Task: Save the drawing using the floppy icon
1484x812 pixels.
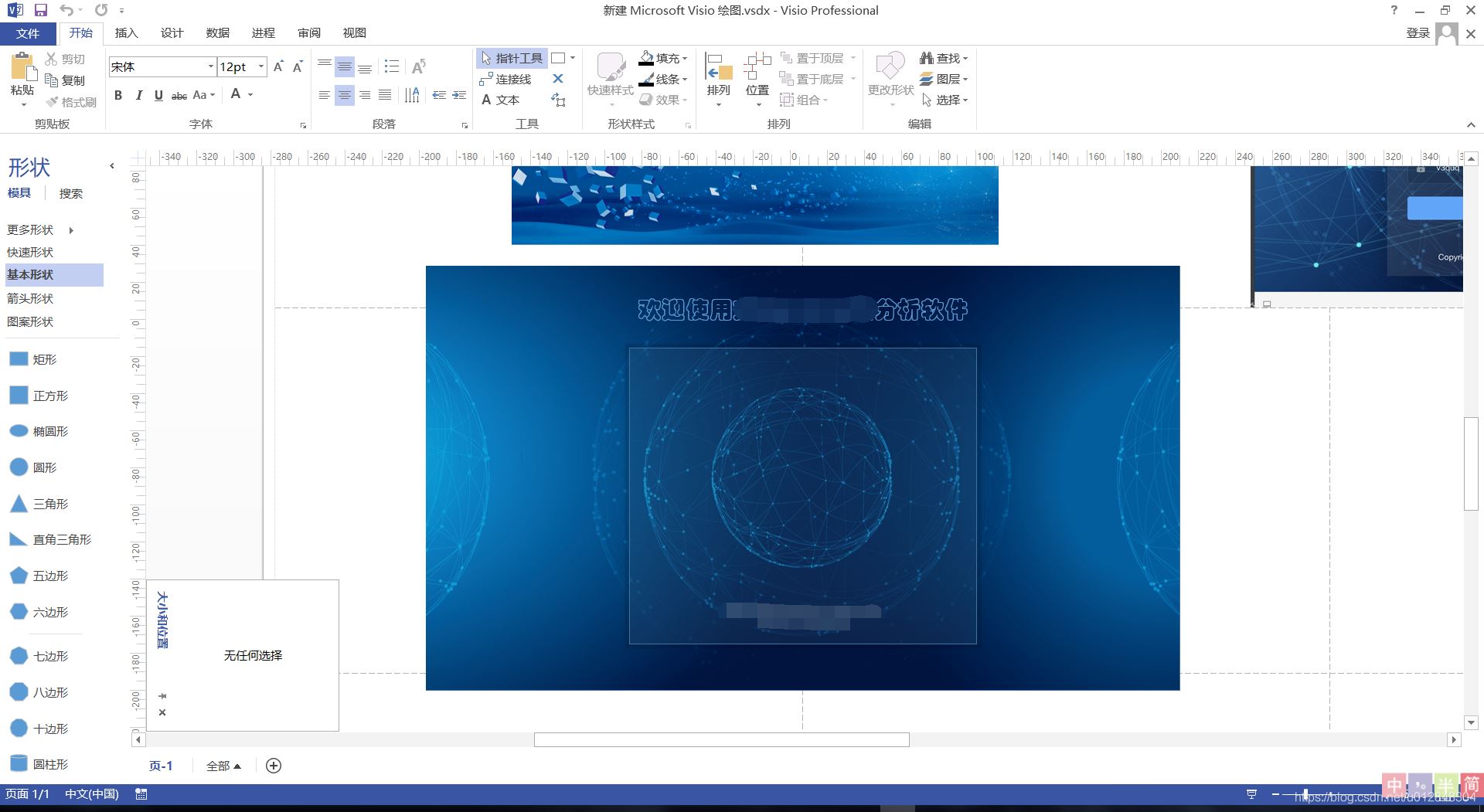Action: click(x=41, y=10)
